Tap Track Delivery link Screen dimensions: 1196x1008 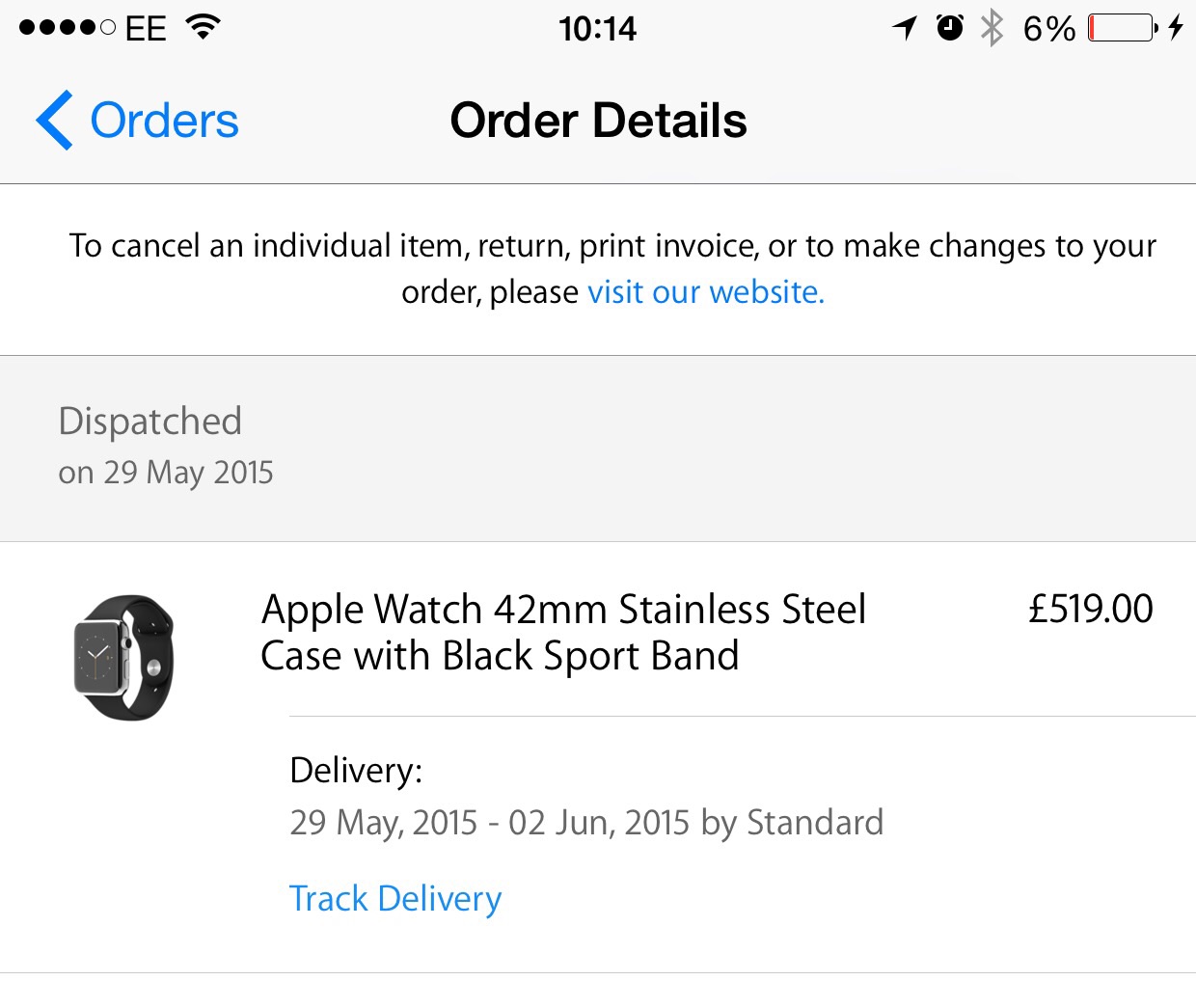[395, 898]
